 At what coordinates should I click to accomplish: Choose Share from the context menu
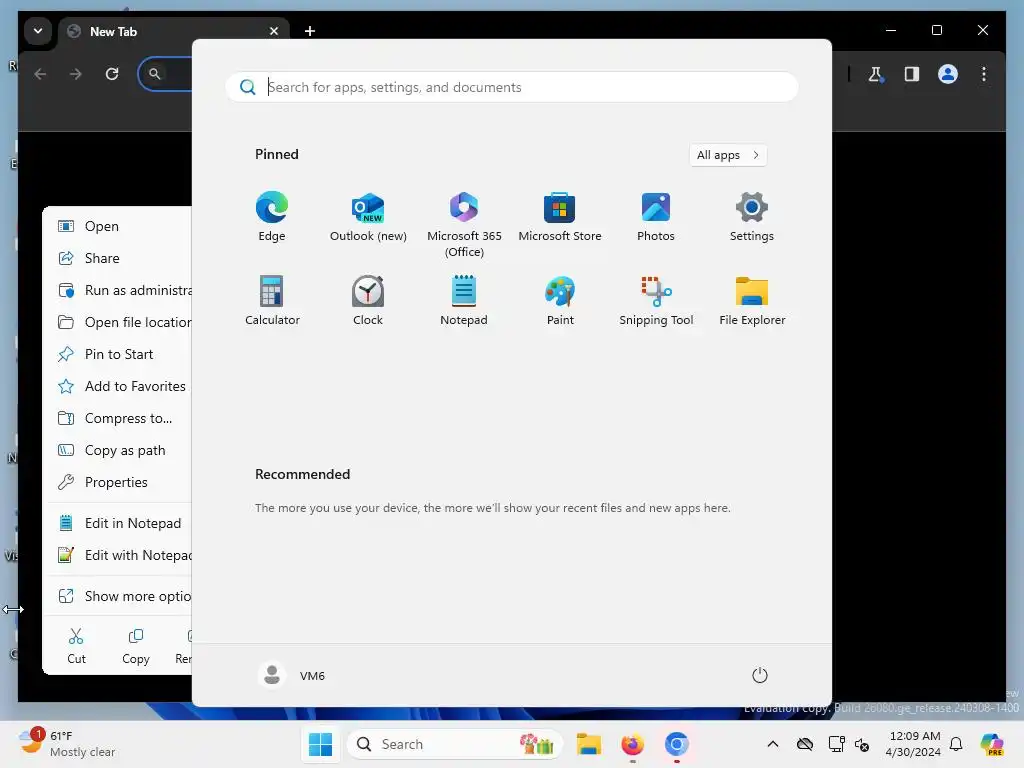point(118,258)
